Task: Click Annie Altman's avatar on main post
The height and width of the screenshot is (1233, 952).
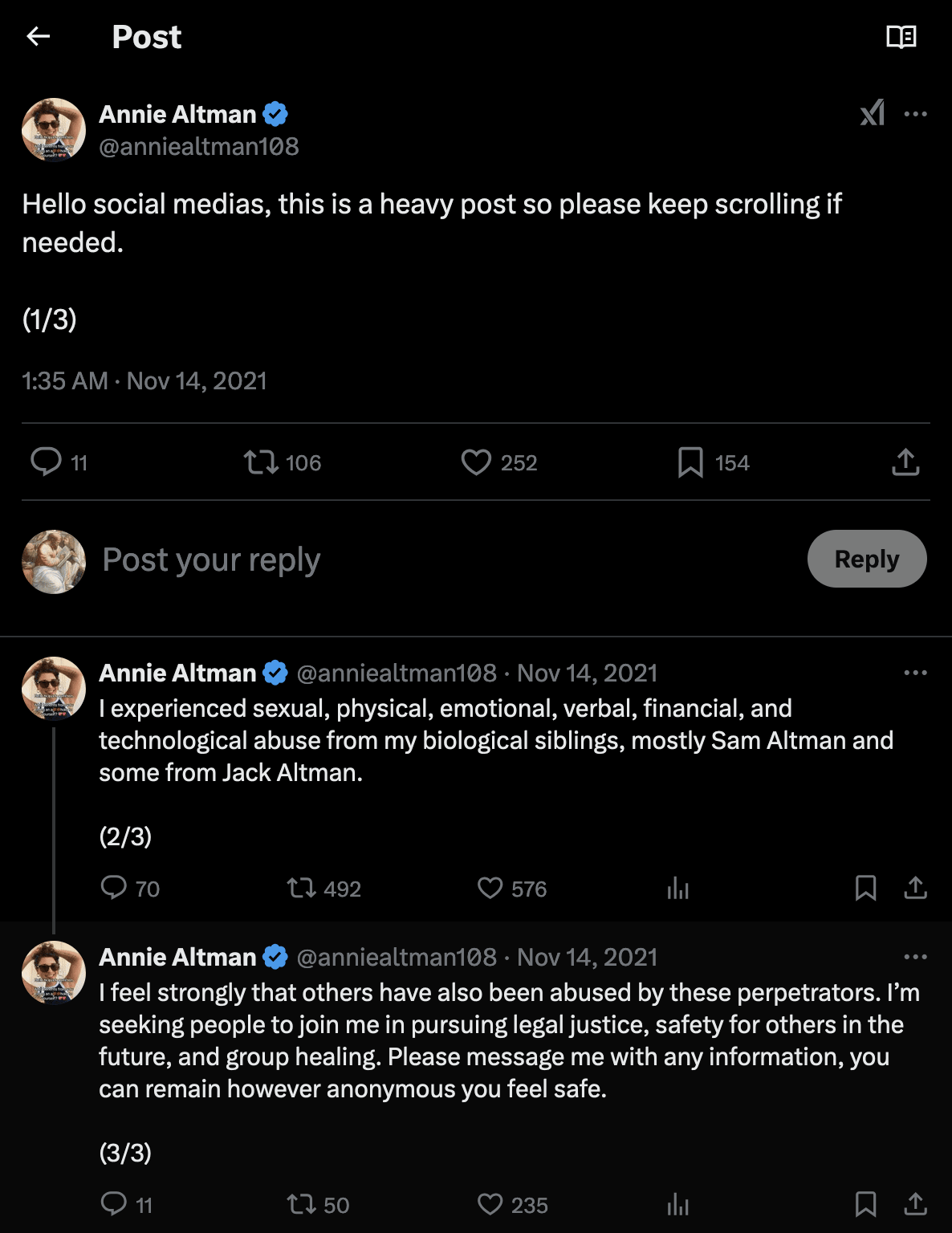Action: pyautogui.click(x=54, y=130)
